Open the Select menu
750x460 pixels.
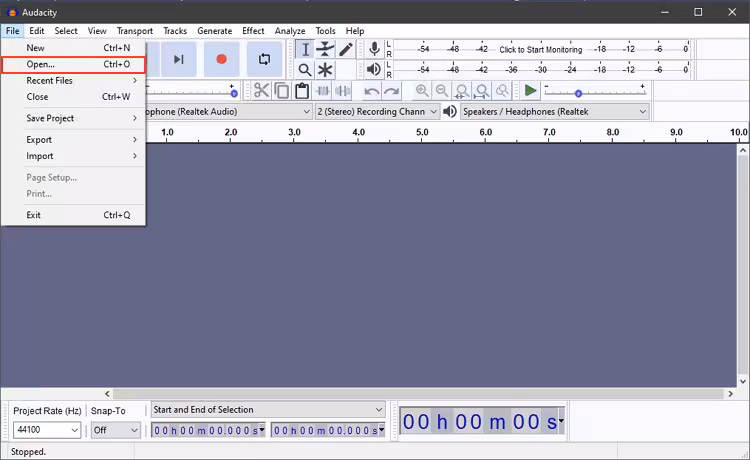pos(66,31)
